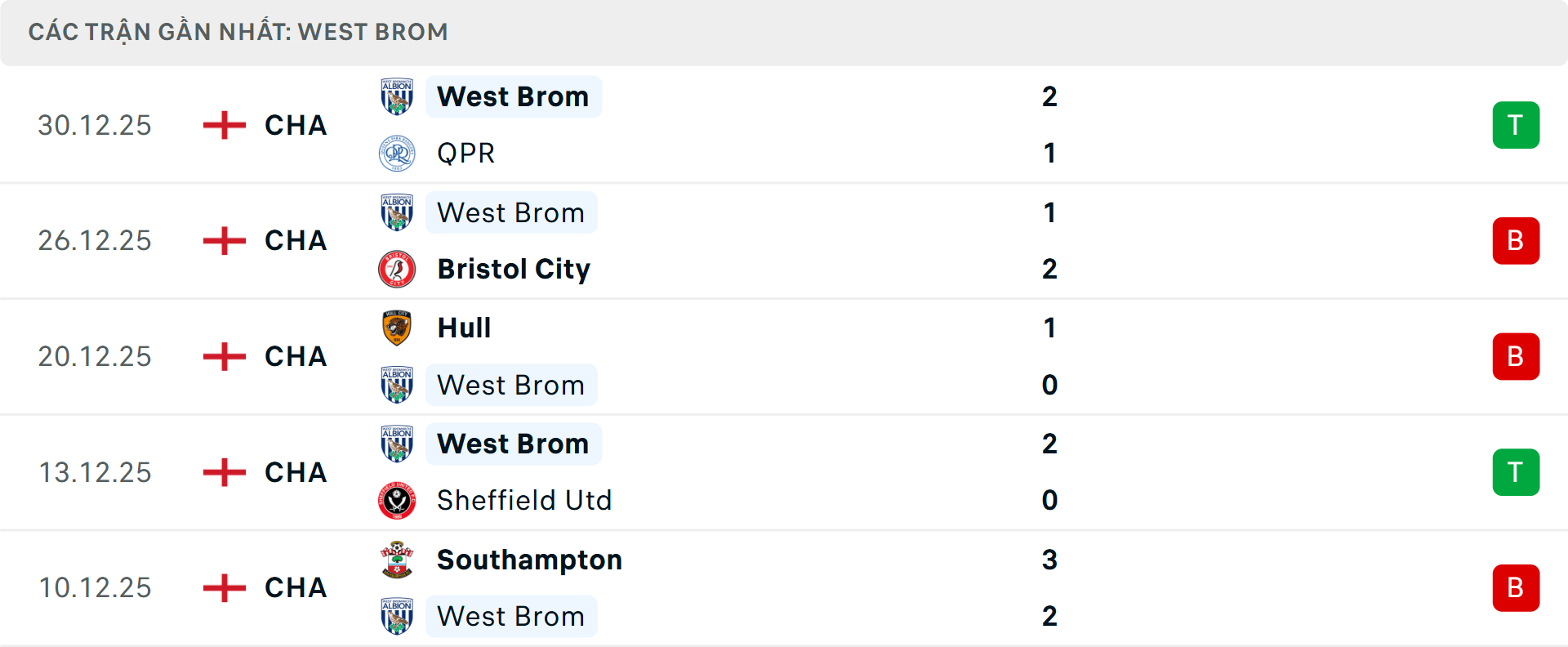The height and width of the screenshot is (647, 1568).
Task: Click the score 2-1 of the QPR match
Action: click(x=1051, y=124)
